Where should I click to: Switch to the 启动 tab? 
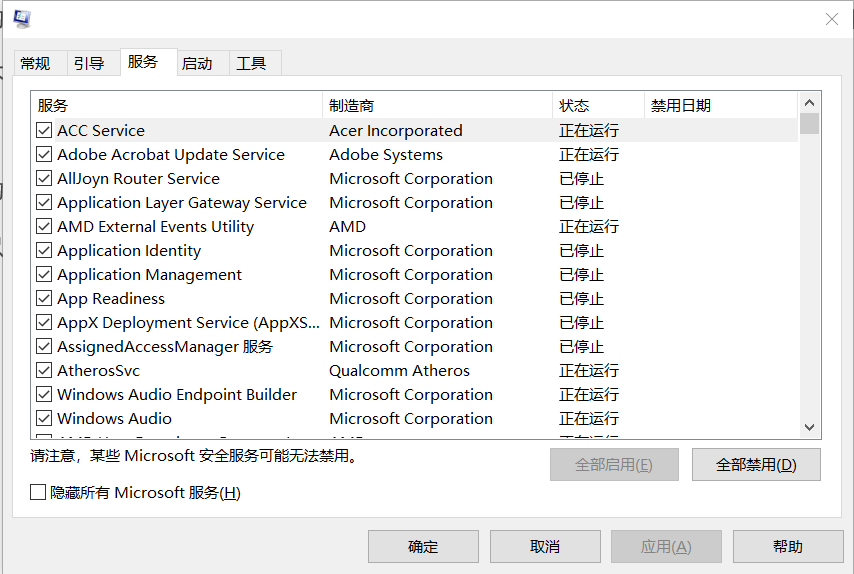point(197,63)
